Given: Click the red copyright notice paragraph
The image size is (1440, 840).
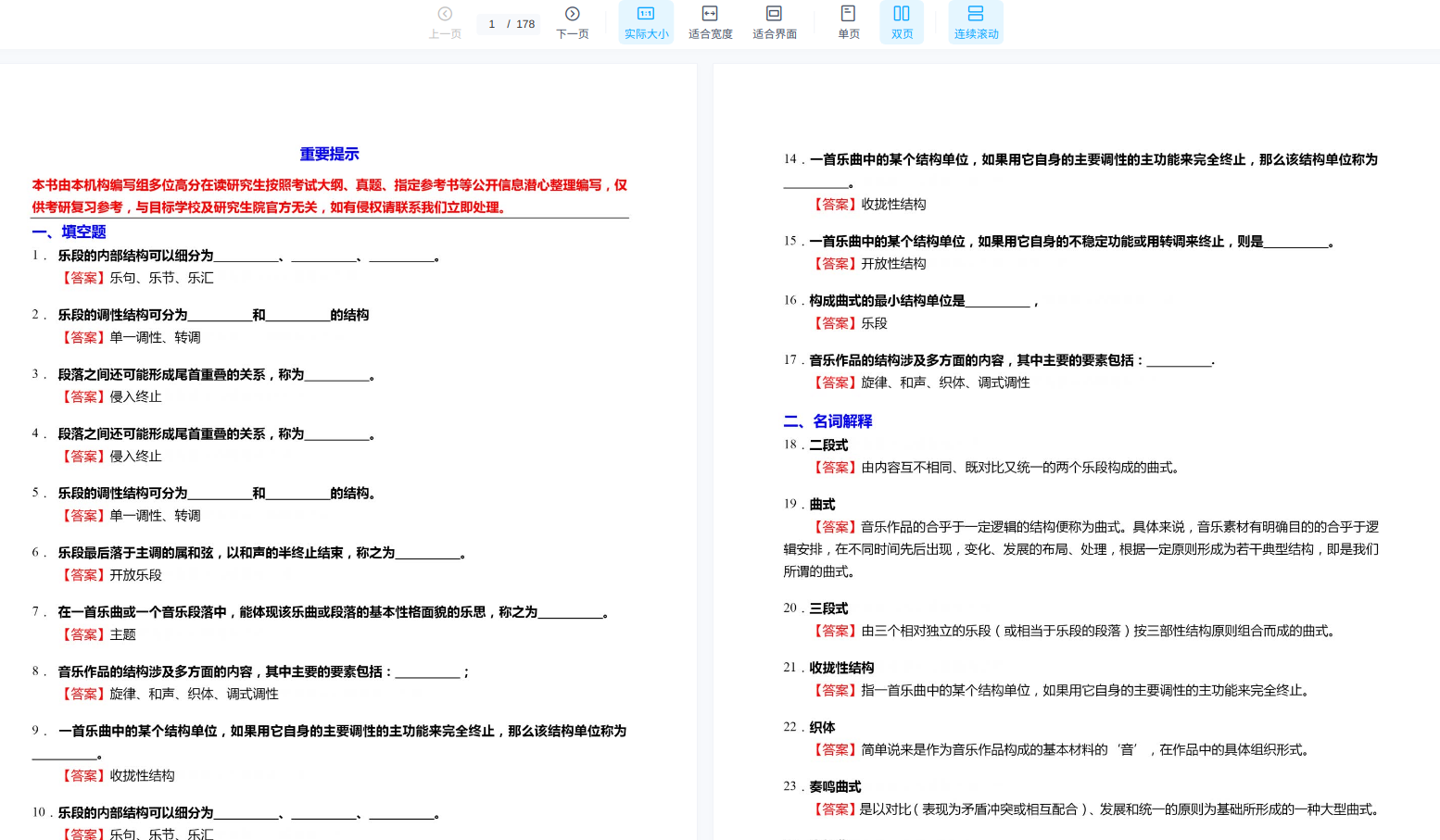Looking at the screenshot, I should click(329, 196).
